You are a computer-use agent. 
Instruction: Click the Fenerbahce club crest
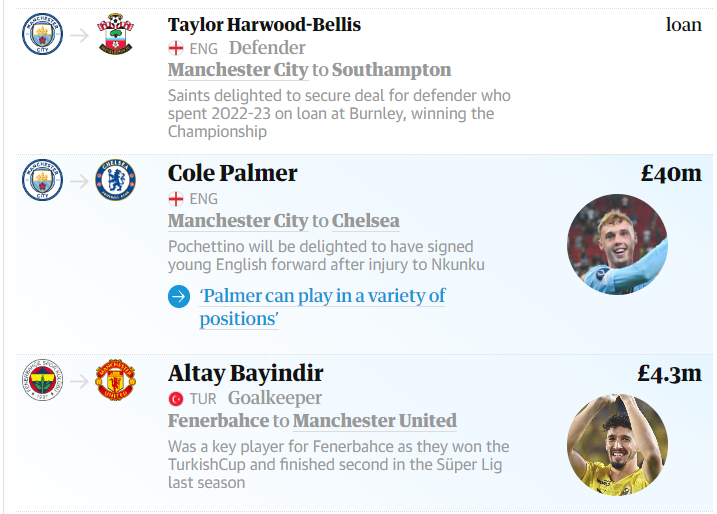point(43,380)
